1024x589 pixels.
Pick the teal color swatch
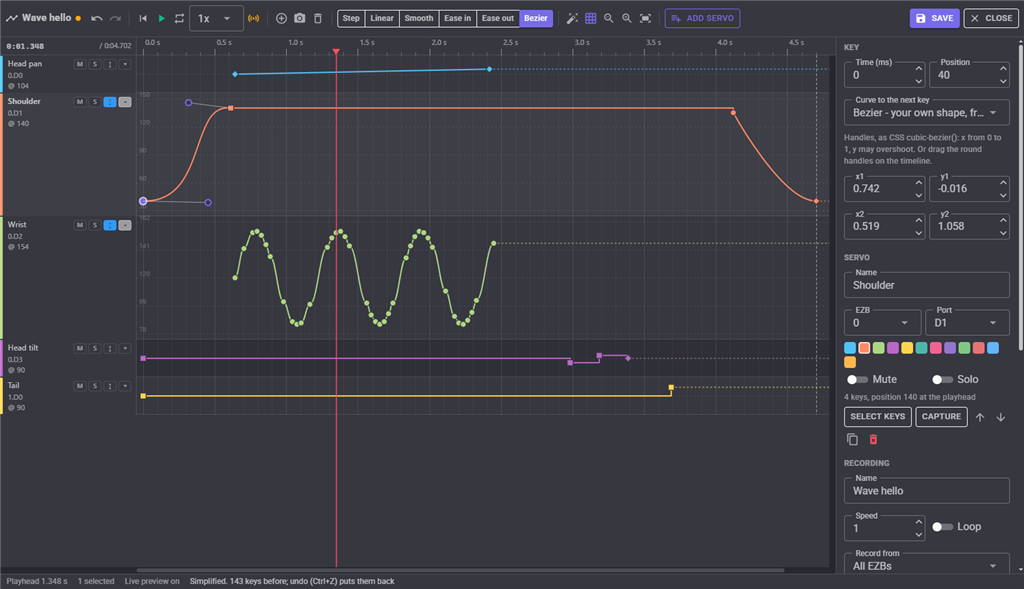[921, 348]
